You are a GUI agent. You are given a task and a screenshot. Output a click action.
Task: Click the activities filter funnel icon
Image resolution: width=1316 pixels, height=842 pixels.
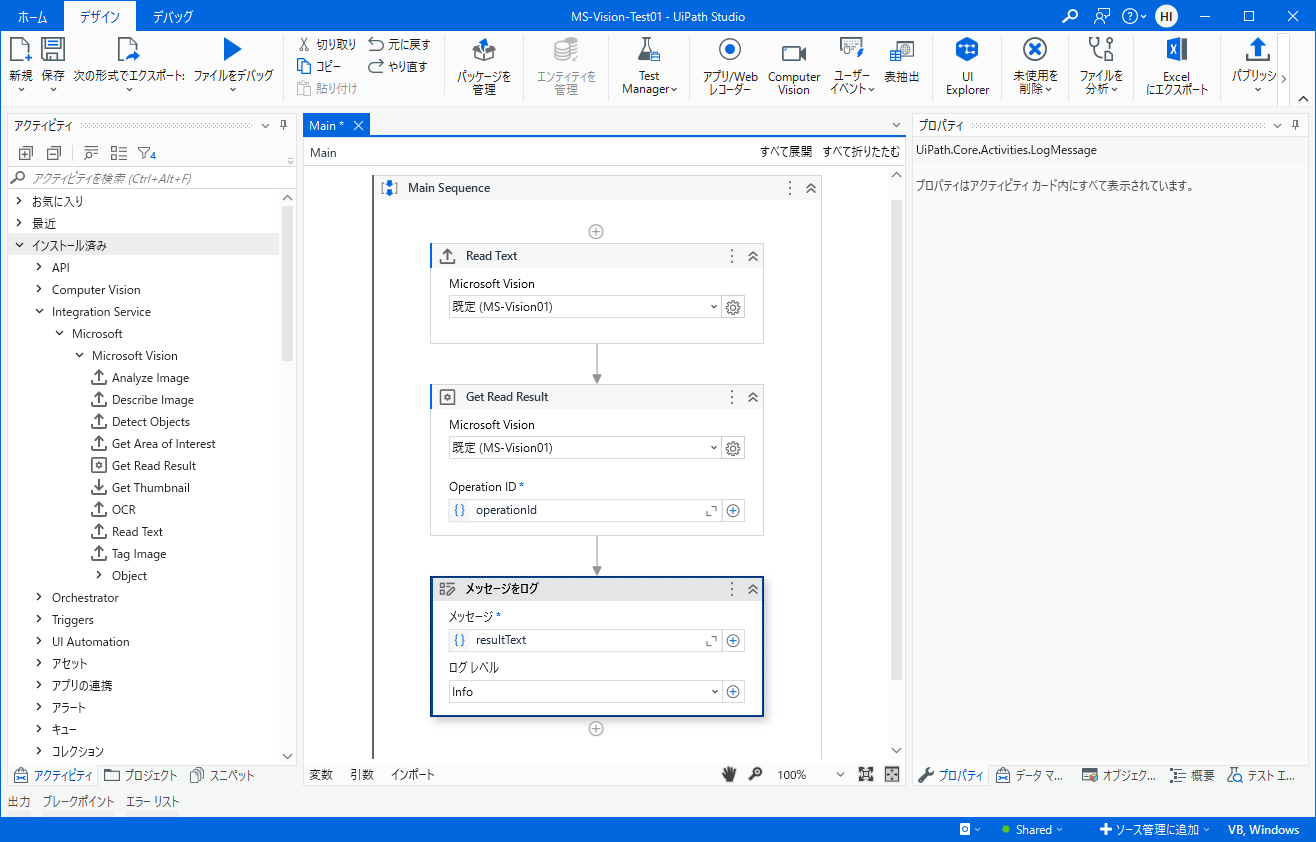pyautogui.click(x=146, y=153)
